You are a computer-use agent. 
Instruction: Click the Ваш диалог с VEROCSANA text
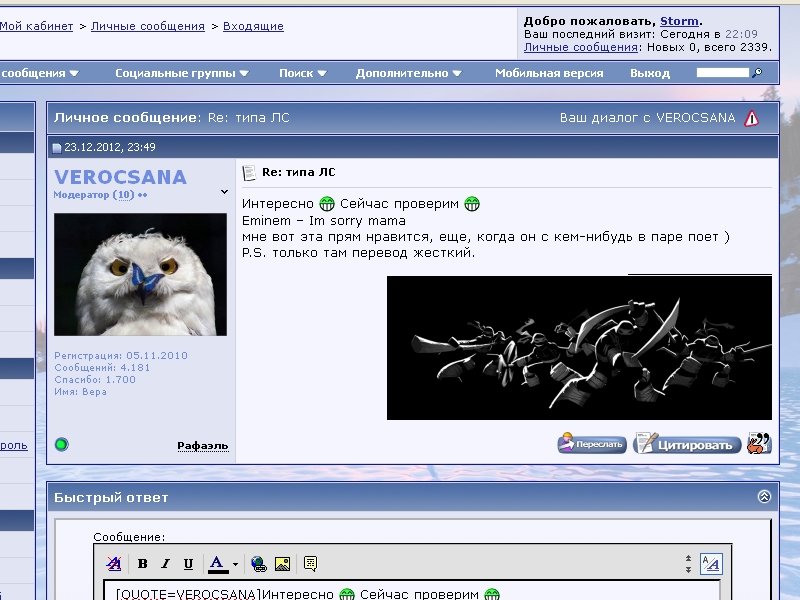click(x=647, y=118)
